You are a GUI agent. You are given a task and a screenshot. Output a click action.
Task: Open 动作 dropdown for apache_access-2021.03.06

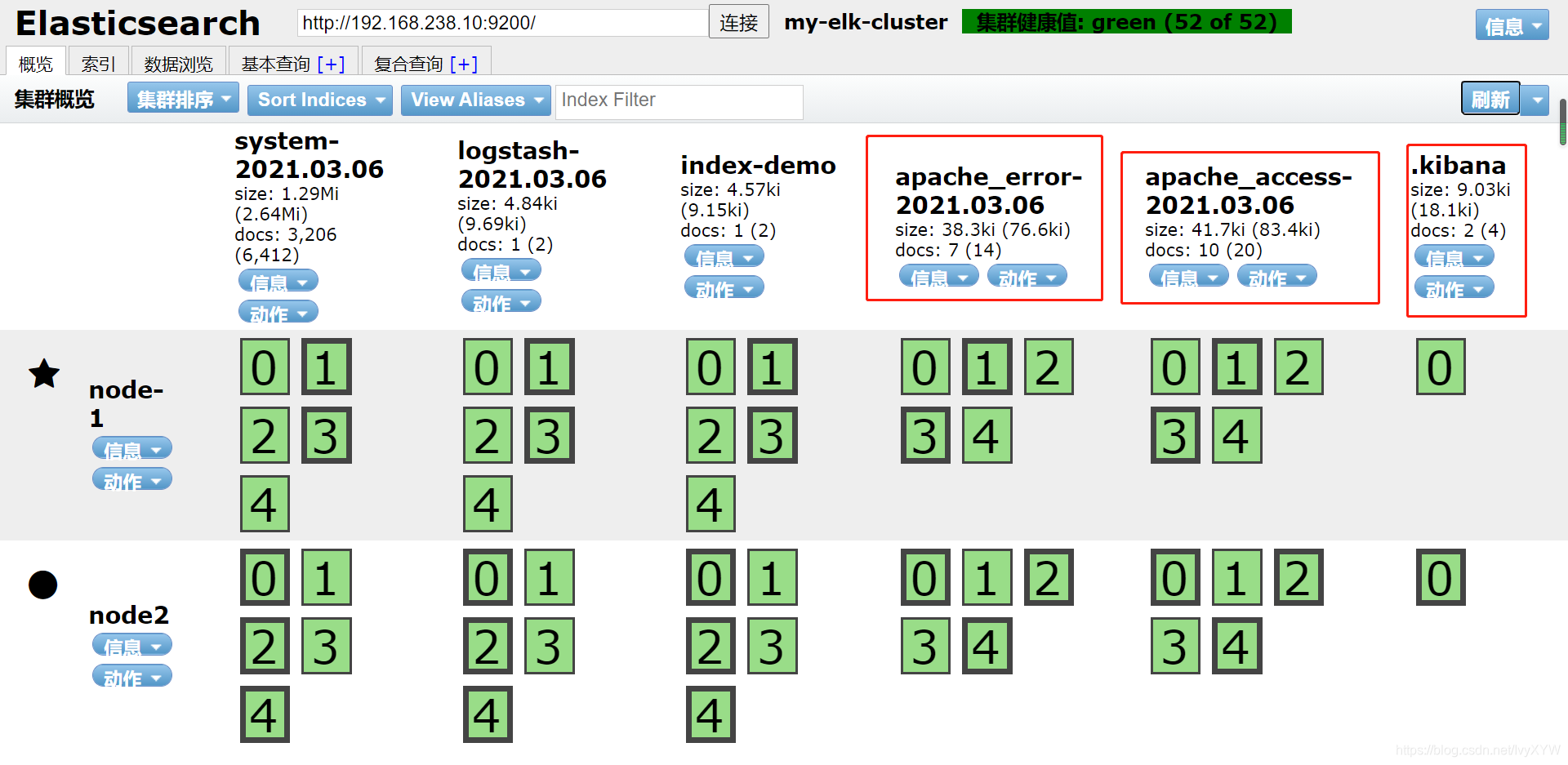1277,276
